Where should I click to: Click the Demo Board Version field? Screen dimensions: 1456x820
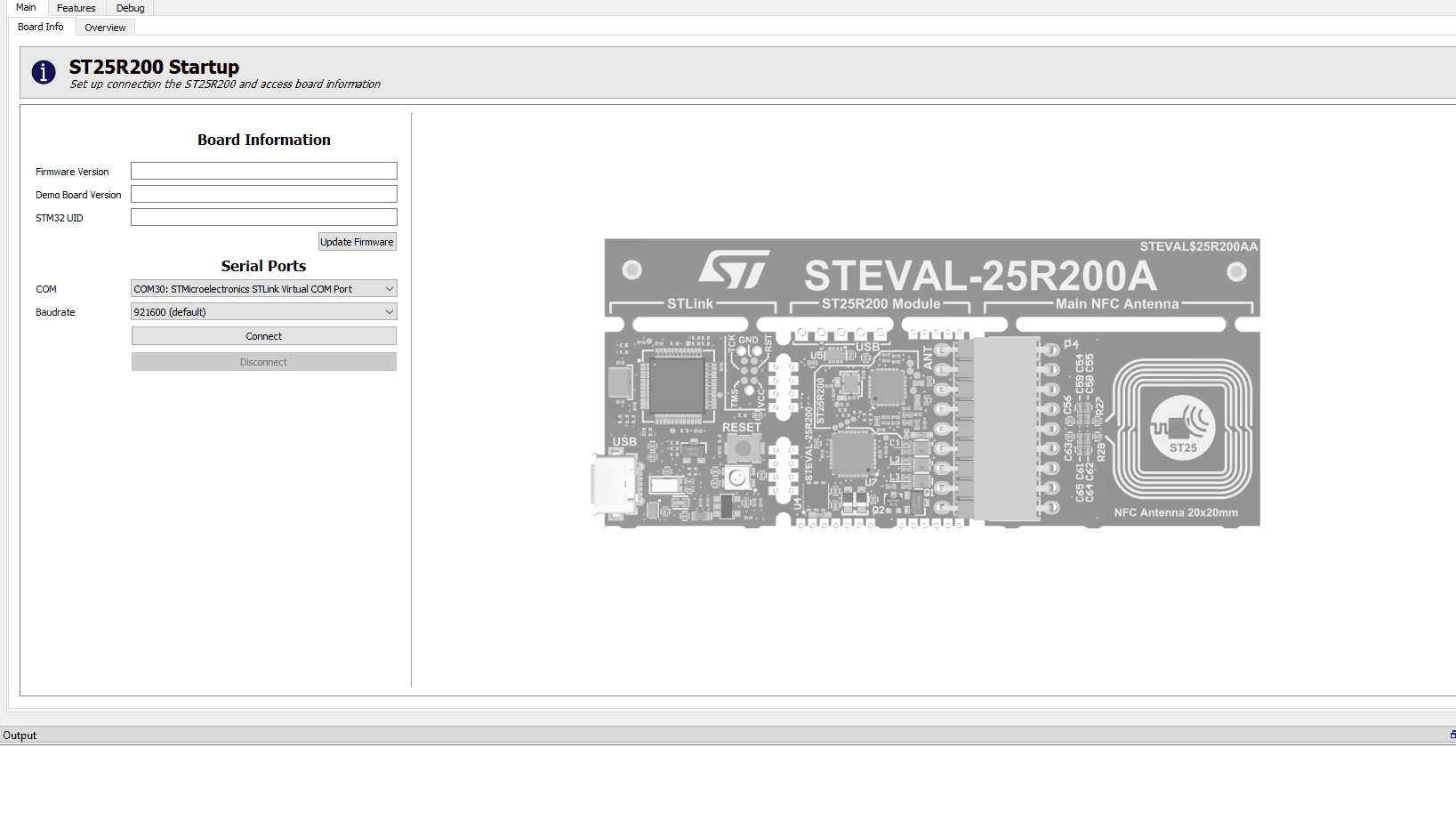(x=264, y=194)
